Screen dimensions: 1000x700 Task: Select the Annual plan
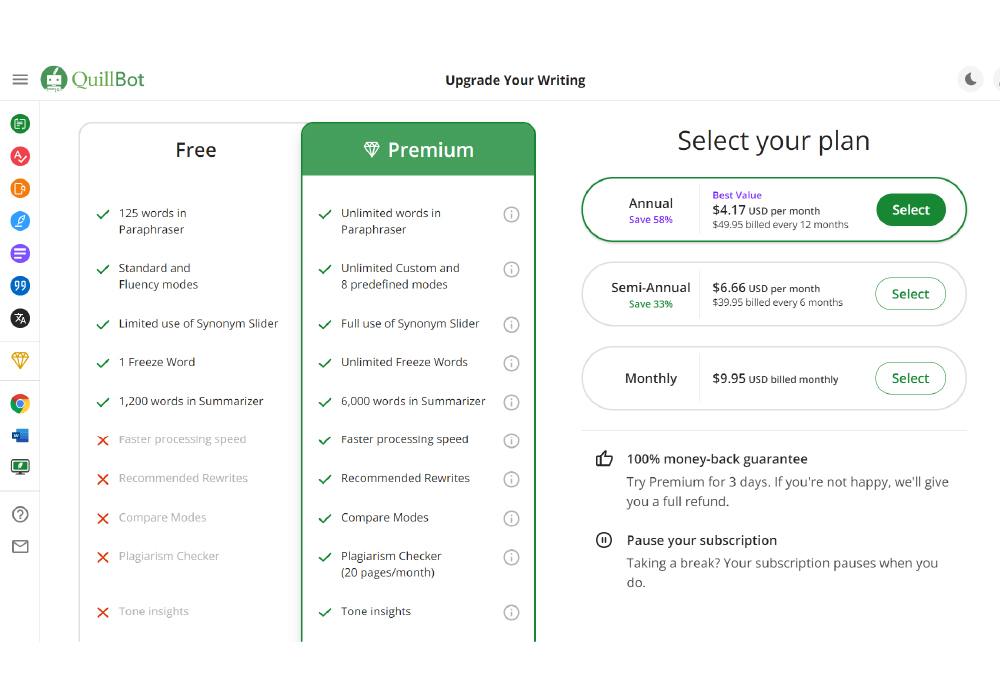point(910,210)
